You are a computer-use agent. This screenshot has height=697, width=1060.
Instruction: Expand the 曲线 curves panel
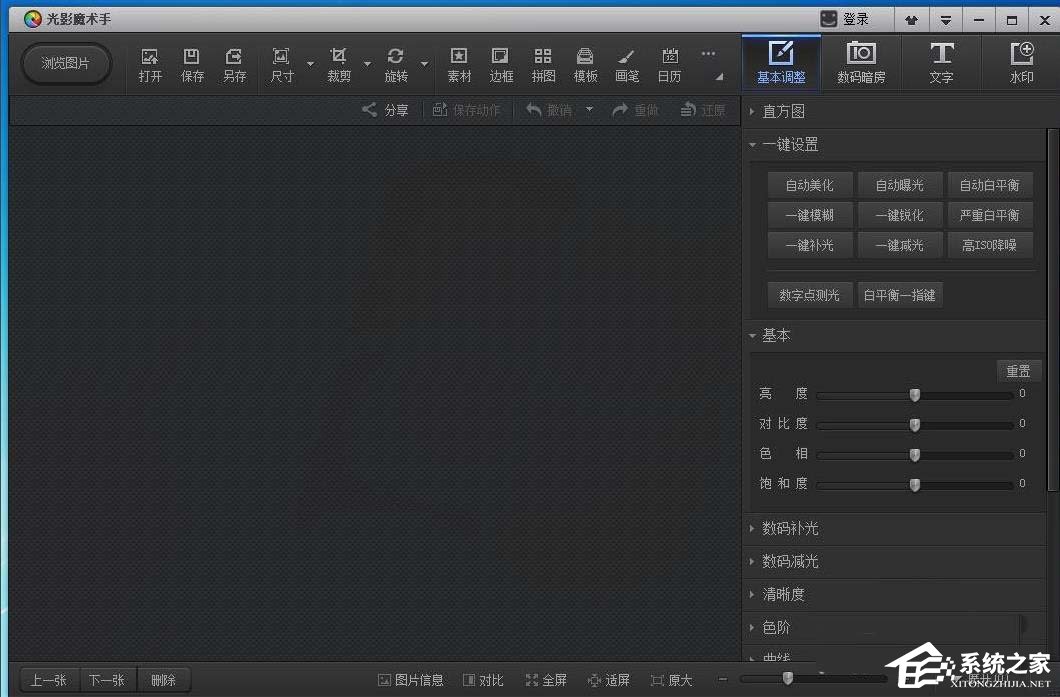click(x=775, y=655)
